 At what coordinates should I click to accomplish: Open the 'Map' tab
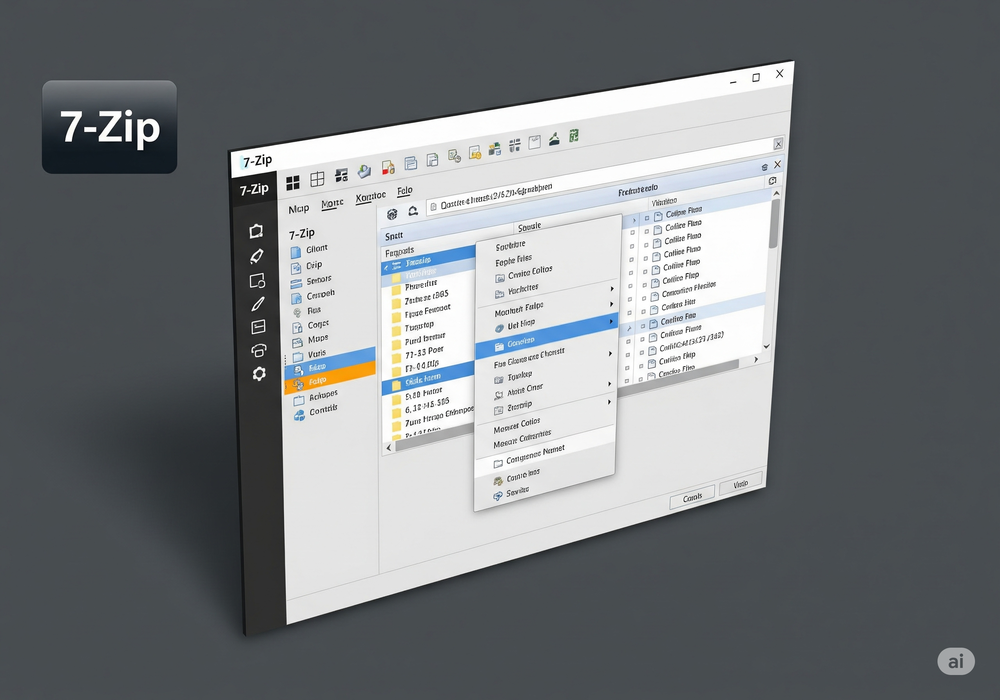298,210
